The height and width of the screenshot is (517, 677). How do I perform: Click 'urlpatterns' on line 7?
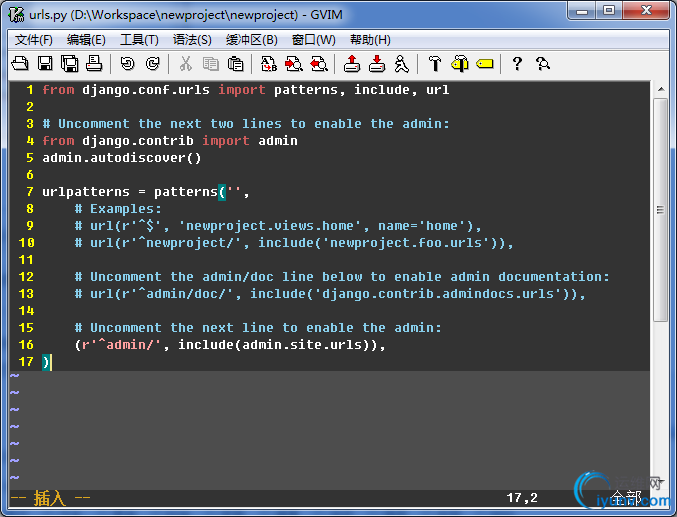pyautogui.click(x=86, y=192)
